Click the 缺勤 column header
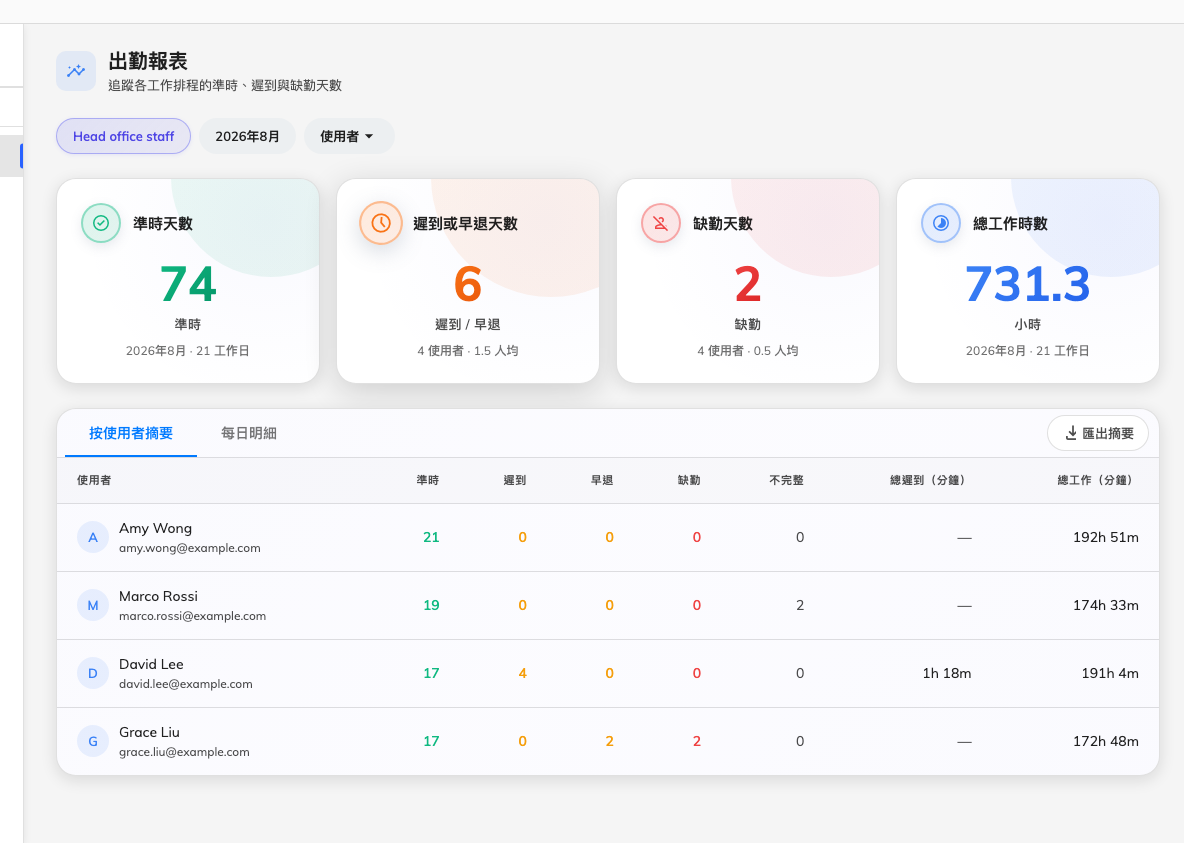 point(689,480)
